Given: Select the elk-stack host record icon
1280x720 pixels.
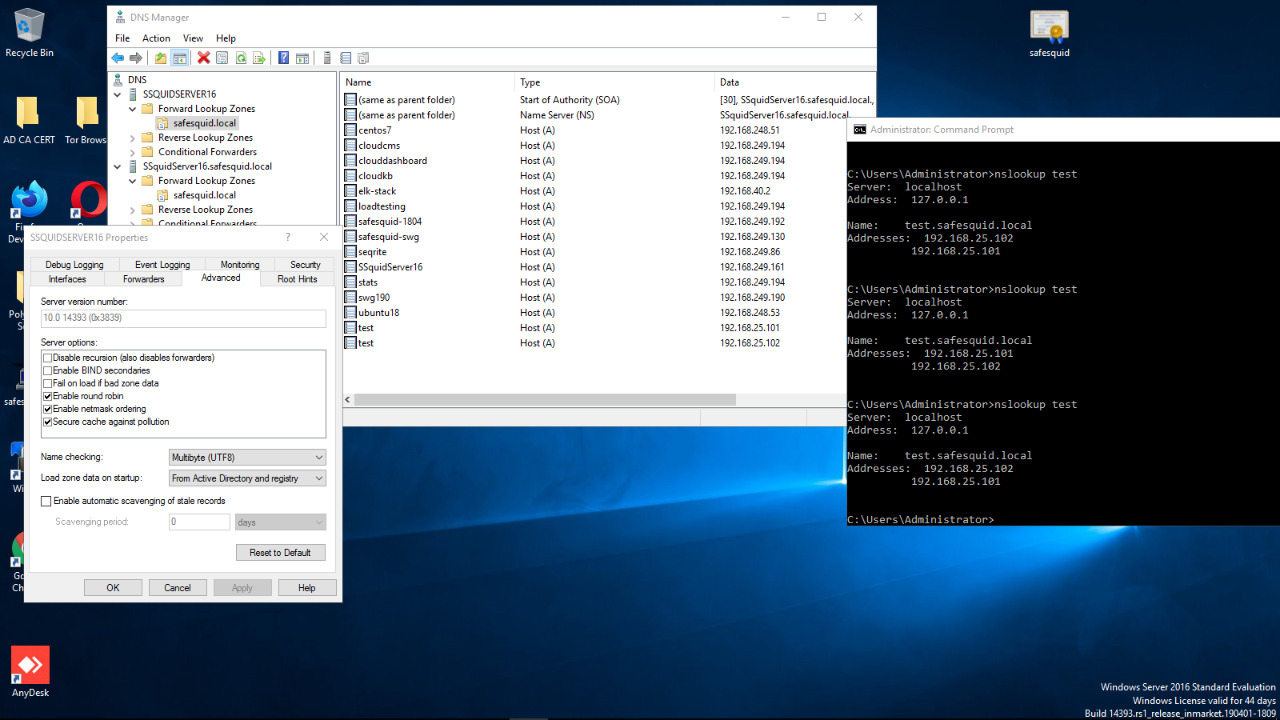Looking at the screenshot, I should tap(350, 191).
